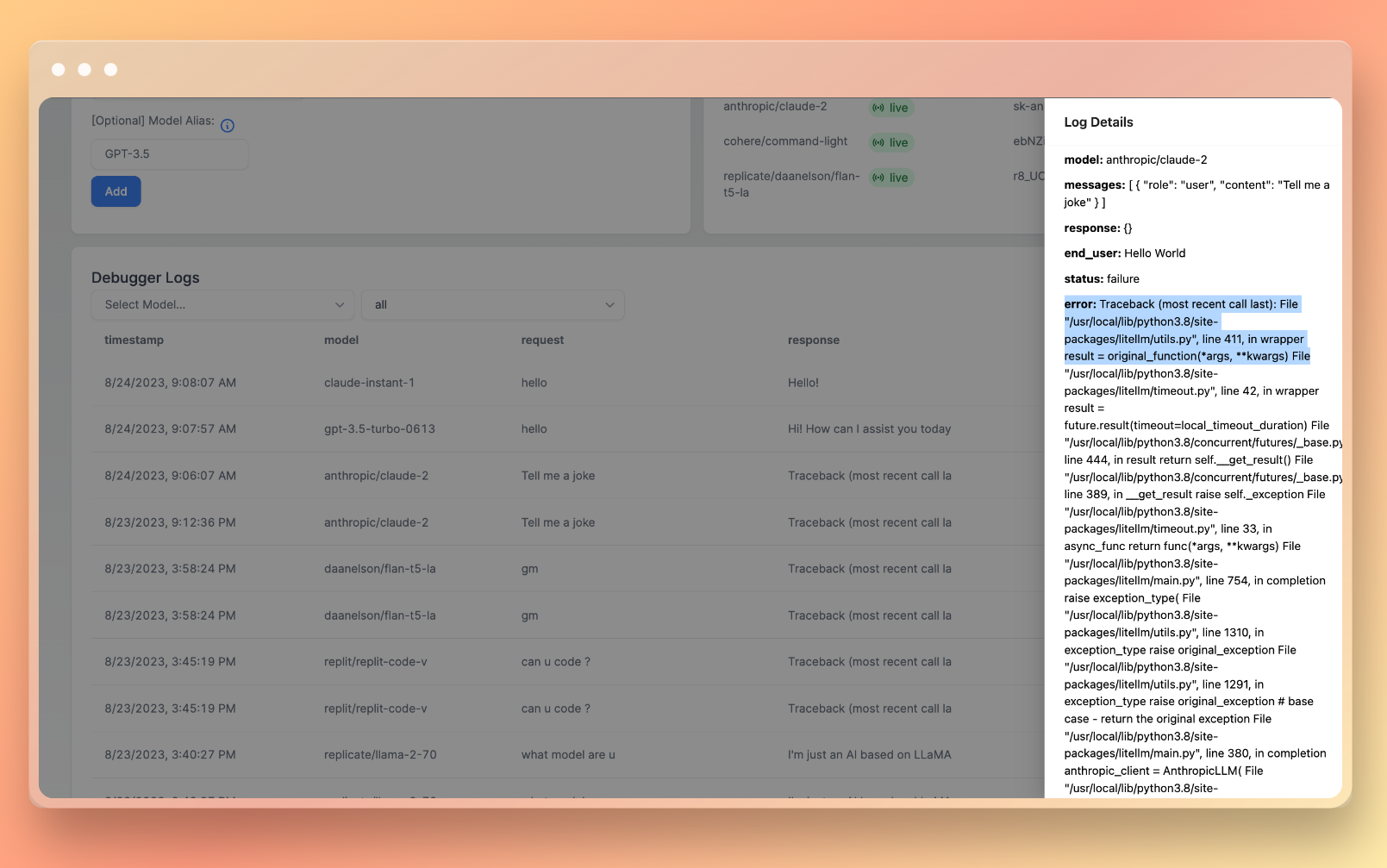Screen dimensions: 1387x868
Task: Open the Select Model dropdown
Action: point(222,305)
